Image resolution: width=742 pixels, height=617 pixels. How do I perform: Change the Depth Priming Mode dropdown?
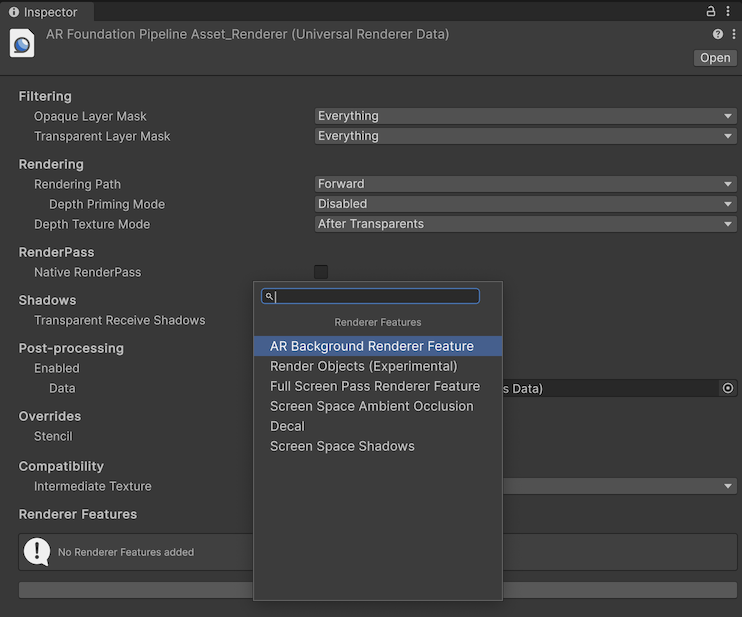coord(525,204)
